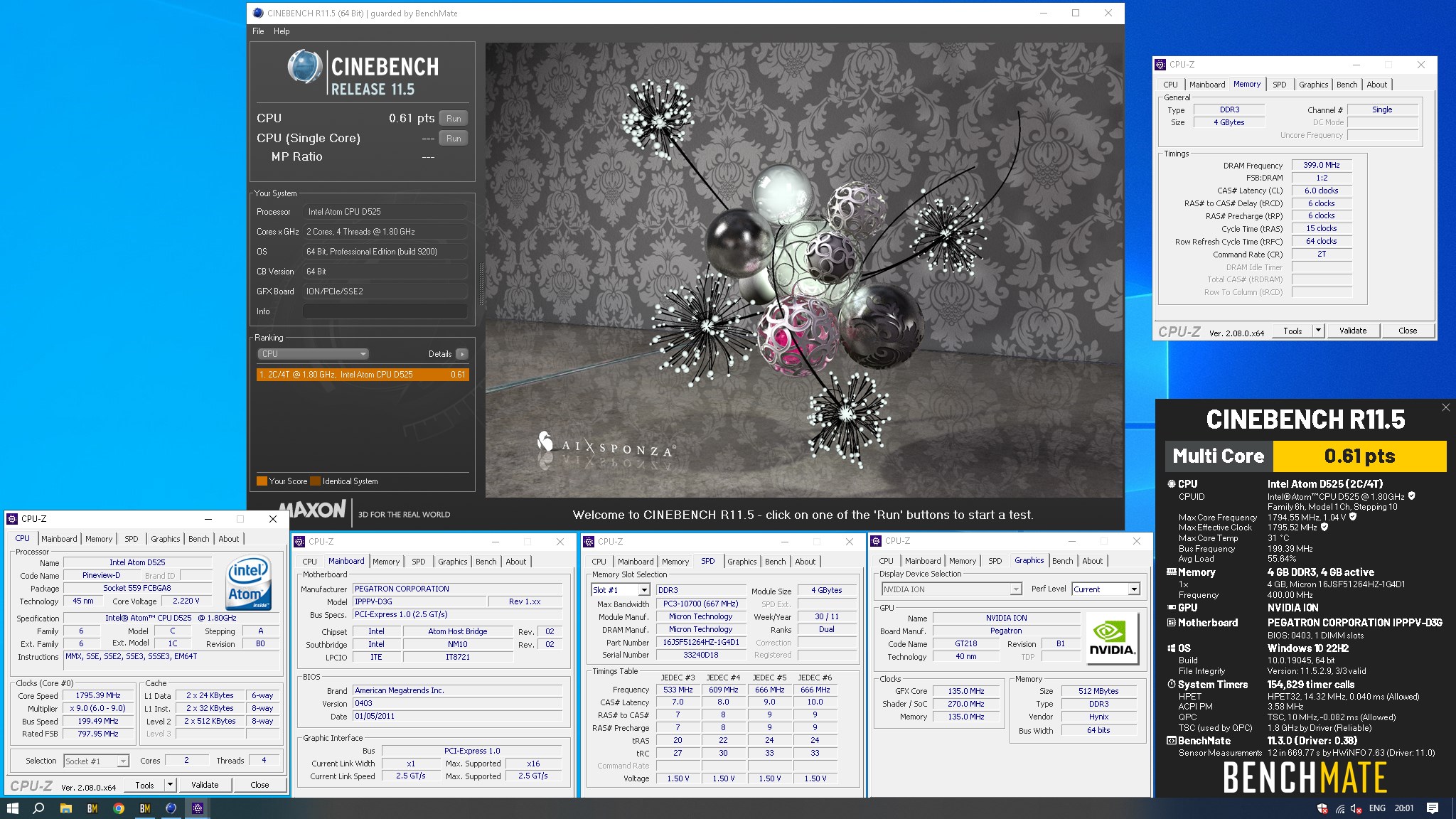Open File Explorer from the taskbar

pyautogui.click(x=65, y=808)
